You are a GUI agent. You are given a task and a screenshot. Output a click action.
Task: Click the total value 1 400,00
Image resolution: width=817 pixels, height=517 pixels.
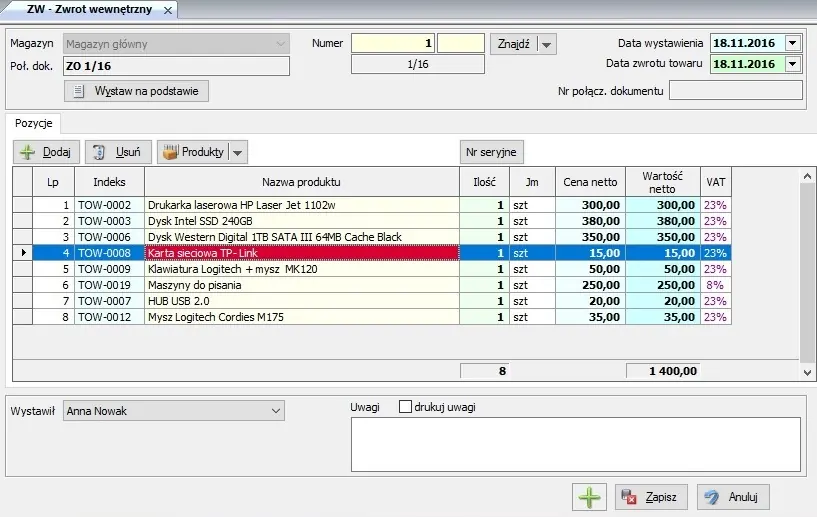click(x=663, y=371)
